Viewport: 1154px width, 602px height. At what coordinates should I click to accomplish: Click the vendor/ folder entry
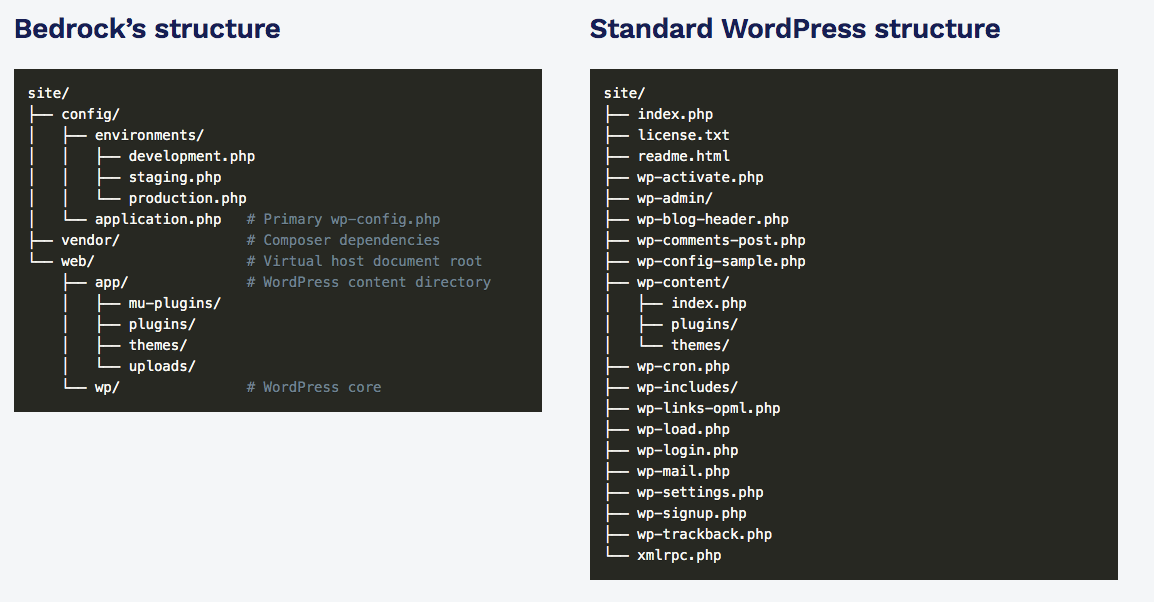(x=91, y=240)
